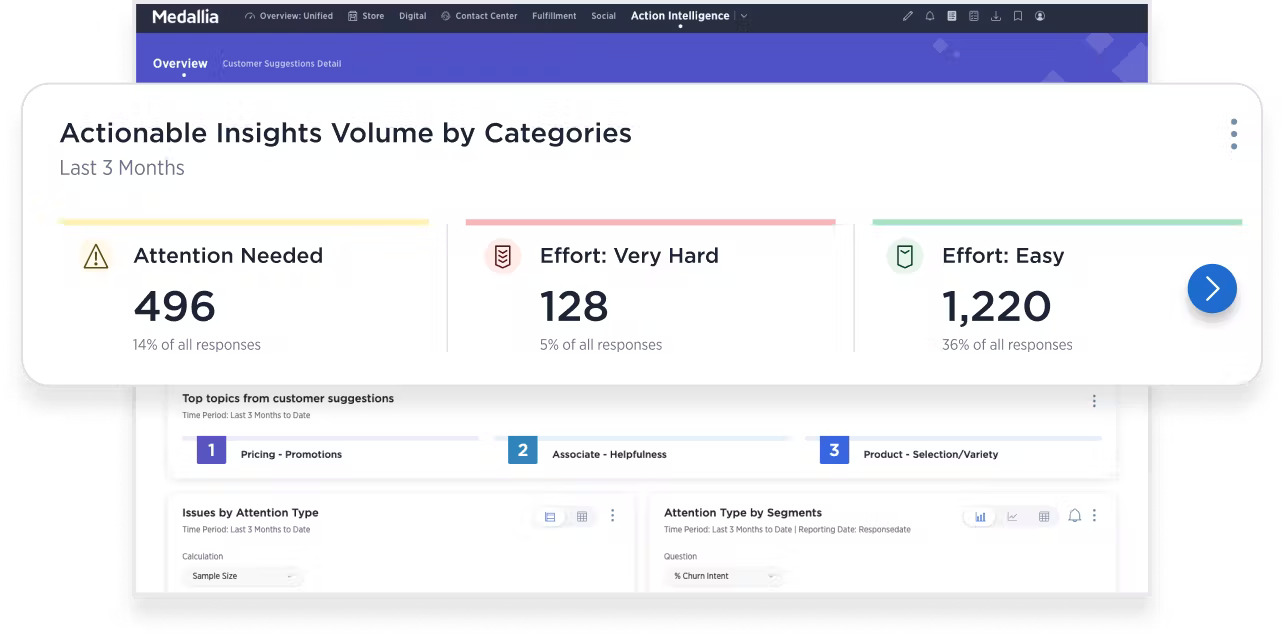Open the kebab menu on Actionable Insights card
Screen dimensions: 1282x637
1233,134
